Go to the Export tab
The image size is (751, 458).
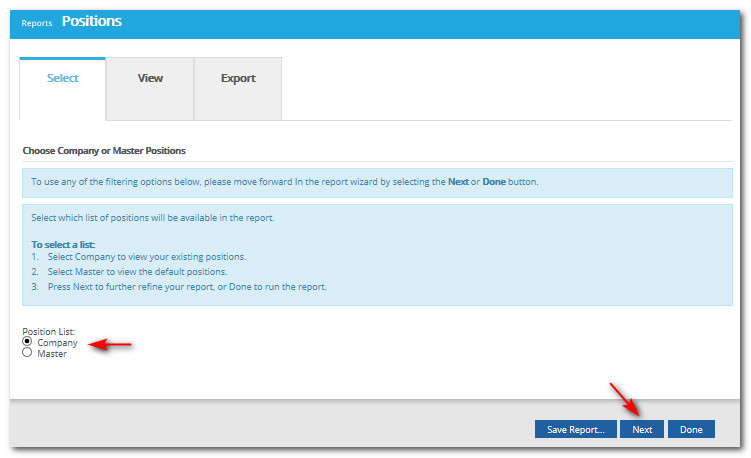238,79
